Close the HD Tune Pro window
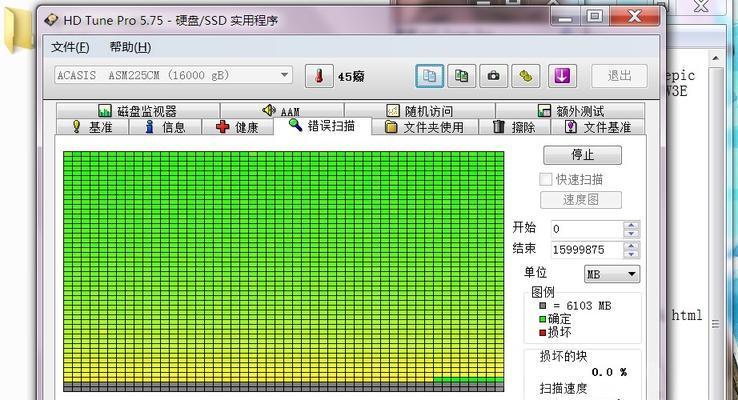The image size is (738, 400). (635, 17)
